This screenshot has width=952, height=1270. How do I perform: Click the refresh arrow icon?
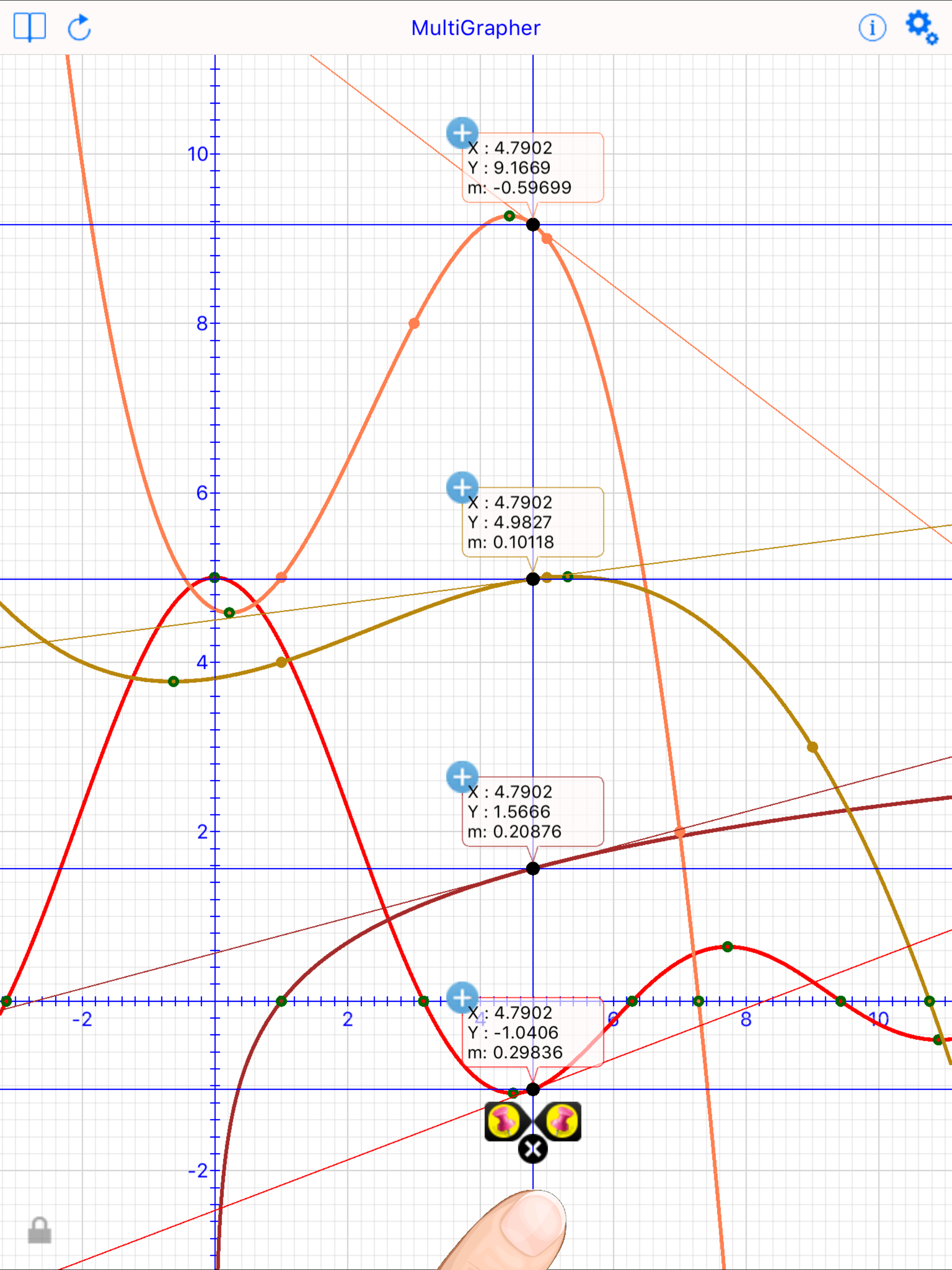[79, 27]
